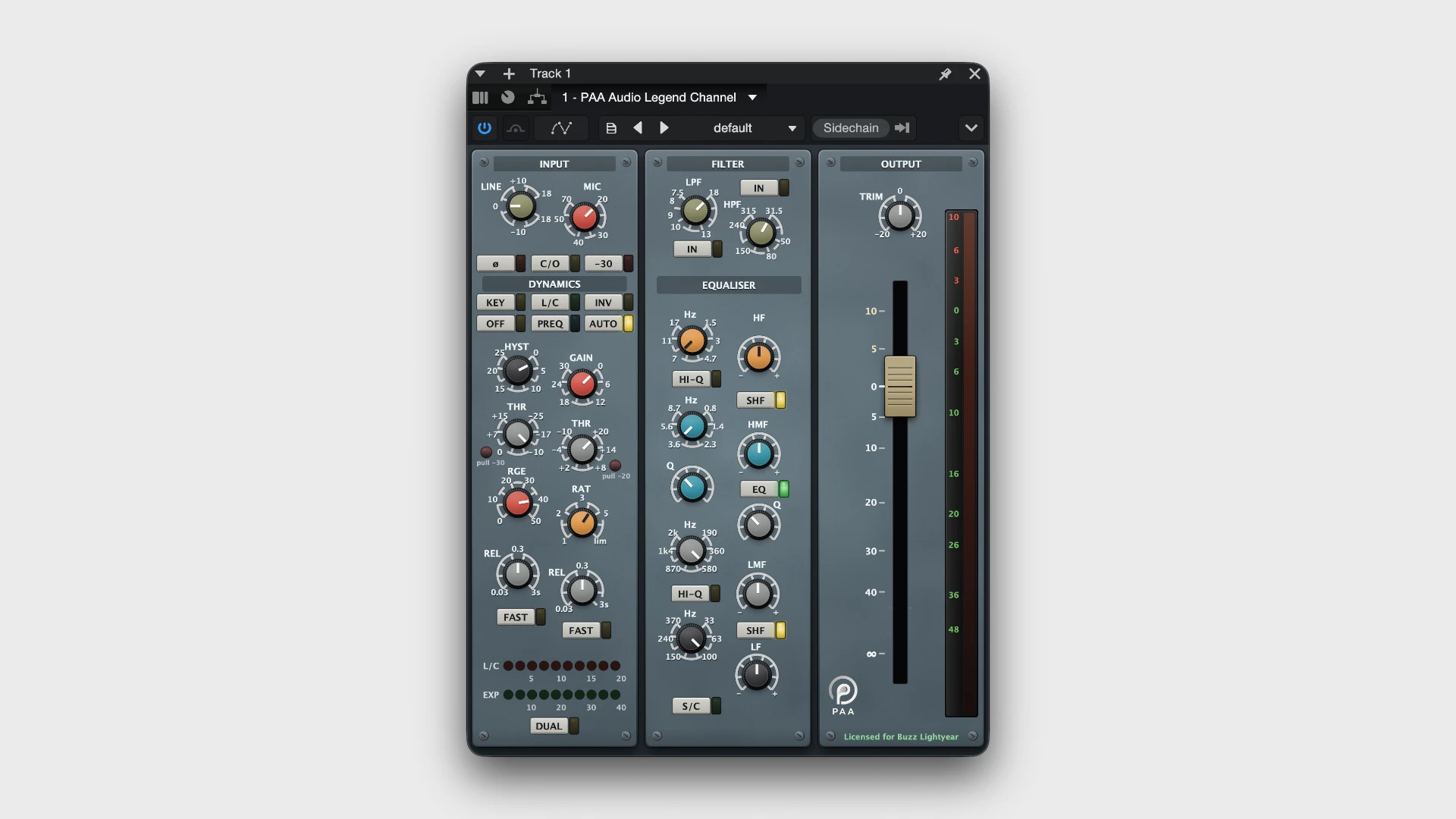Toggle the LPF IN filter button
This screenshot has height=819, width=1456.
click(x=692, y=249)
